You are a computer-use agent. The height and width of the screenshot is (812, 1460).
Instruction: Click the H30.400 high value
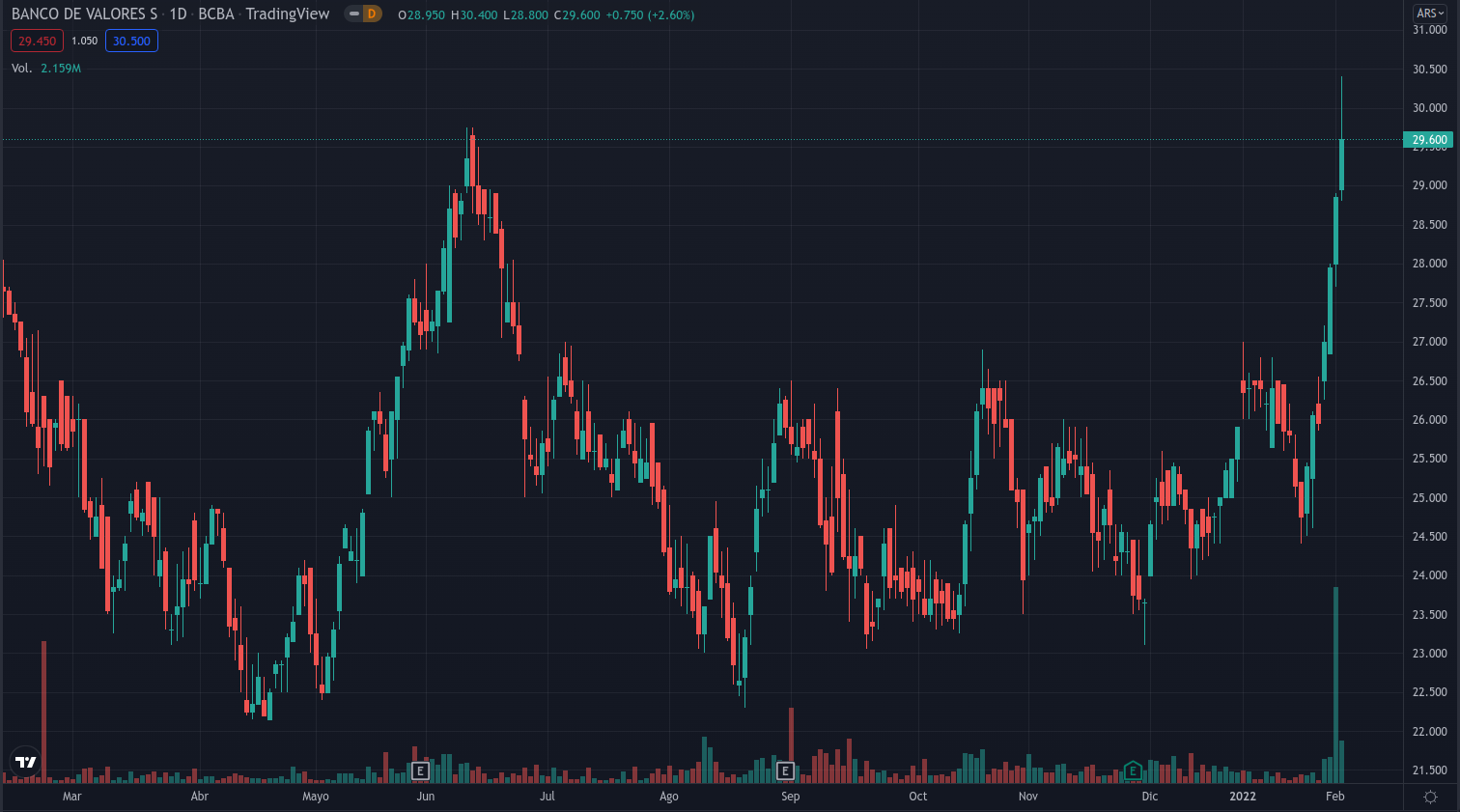click(474, 14)
